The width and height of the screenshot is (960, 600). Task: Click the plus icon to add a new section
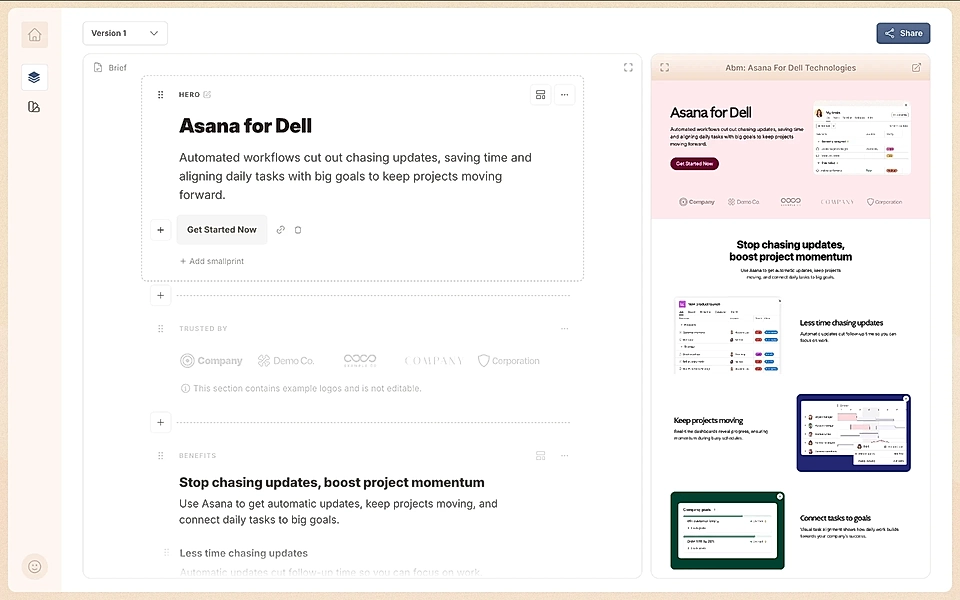coord(160,295)
